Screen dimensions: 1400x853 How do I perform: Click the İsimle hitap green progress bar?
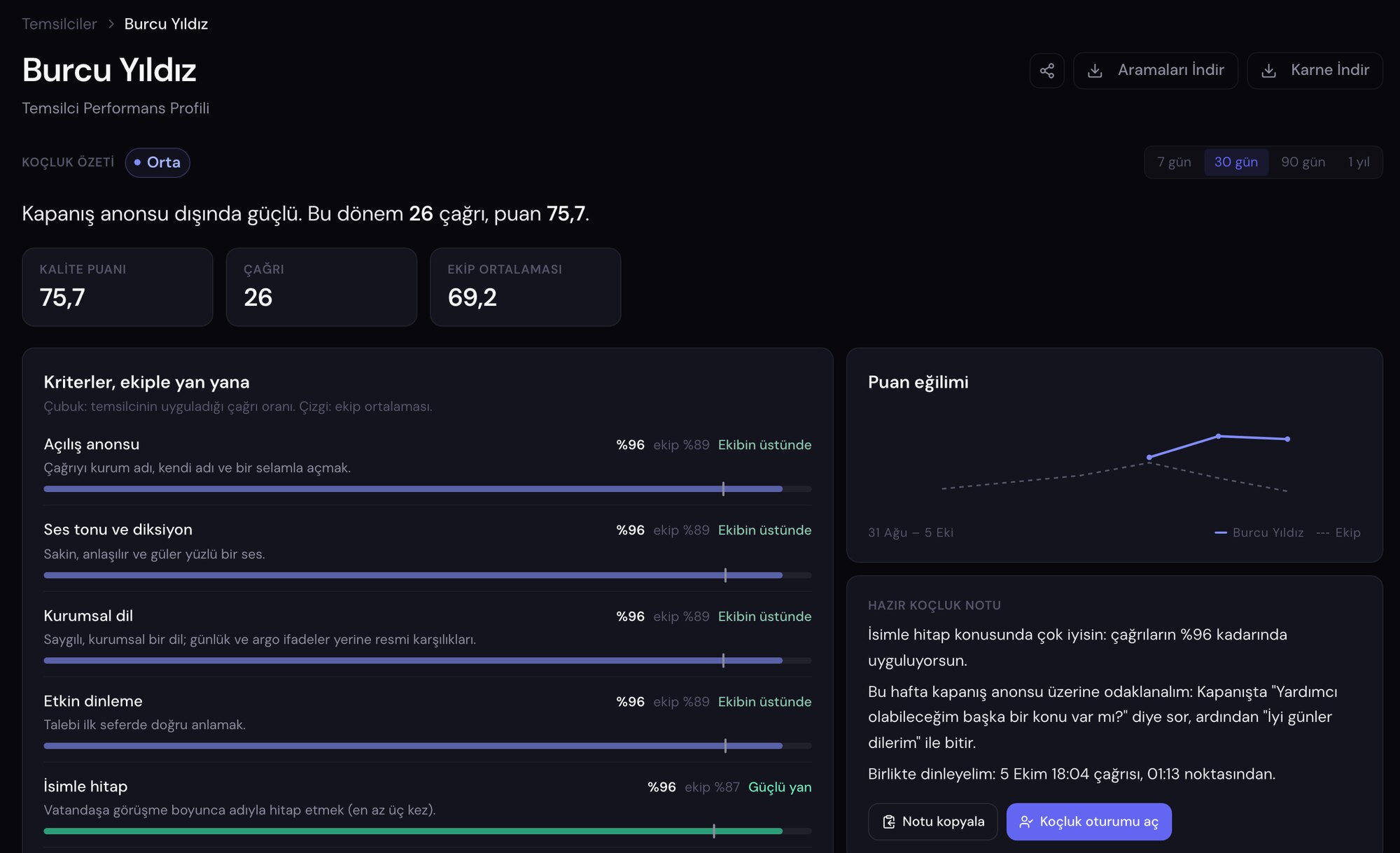point(427,831)
